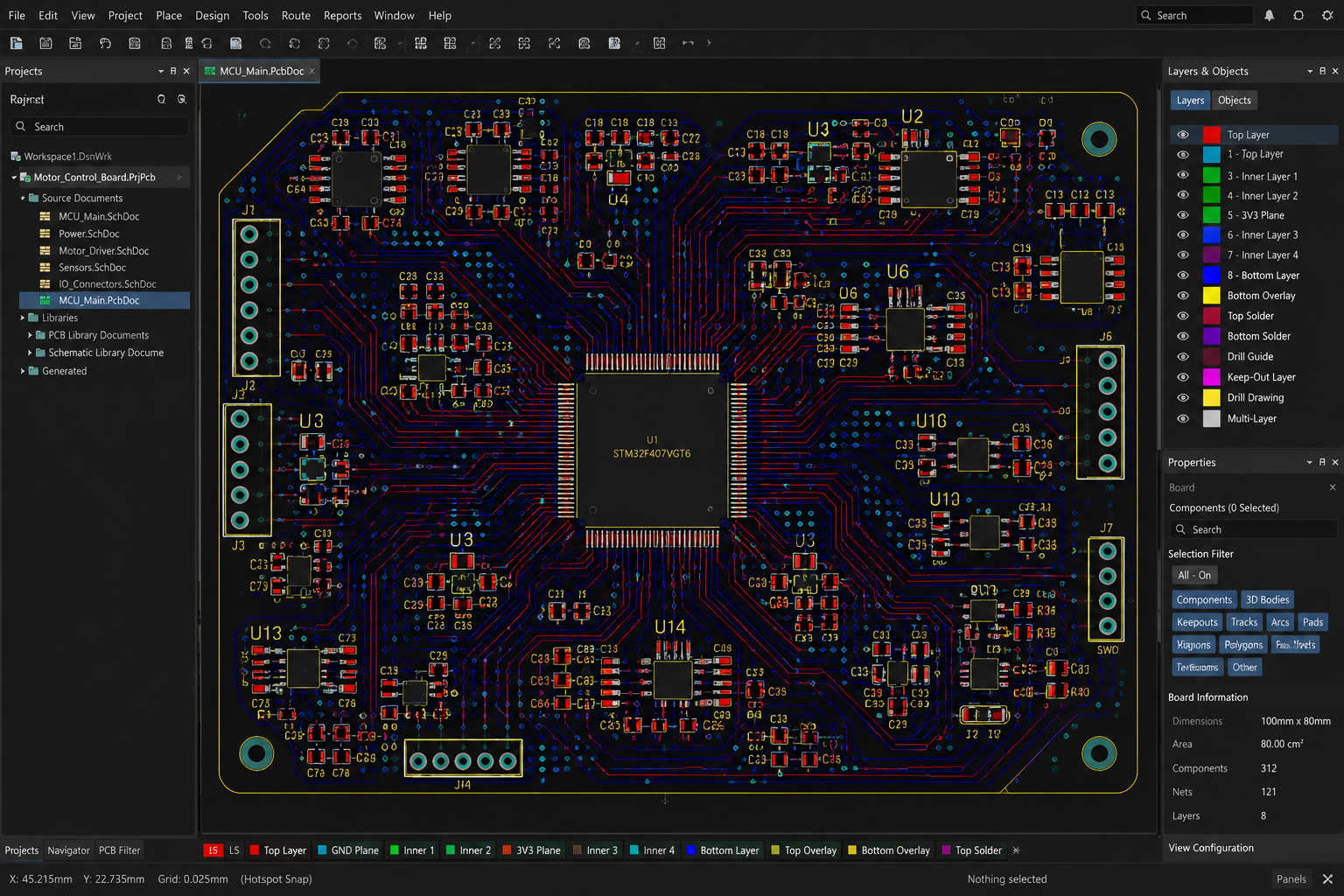
Task: Pin the Layers & Objects panel
Action: (1322, 71)
